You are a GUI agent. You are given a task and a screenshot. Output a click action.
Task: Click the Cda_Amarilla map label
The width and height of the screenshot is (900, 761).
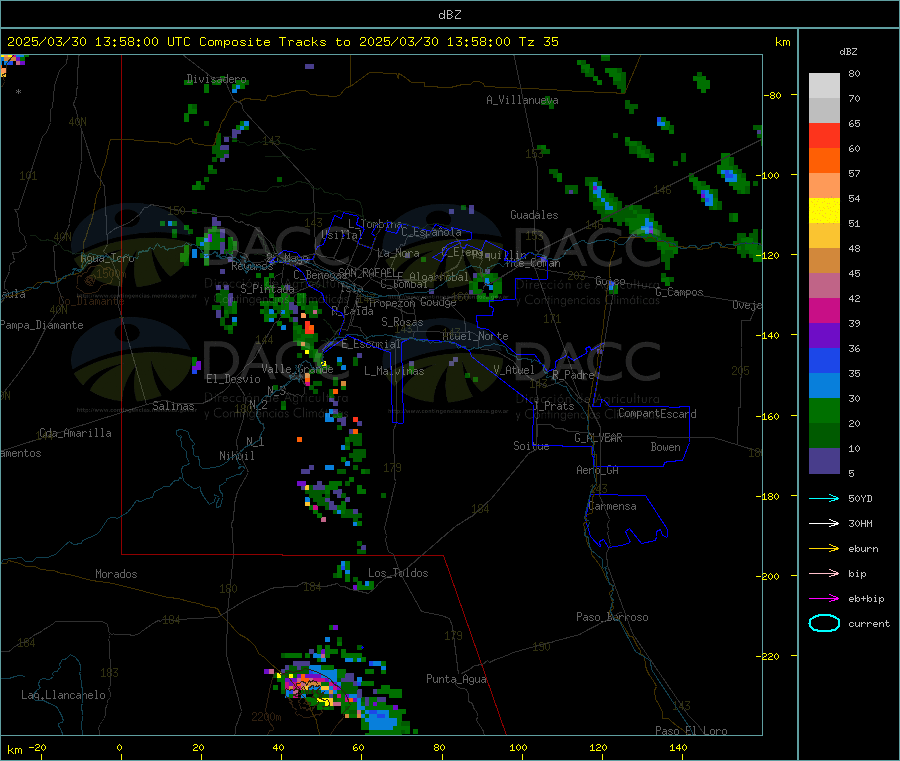pos(75,433)
